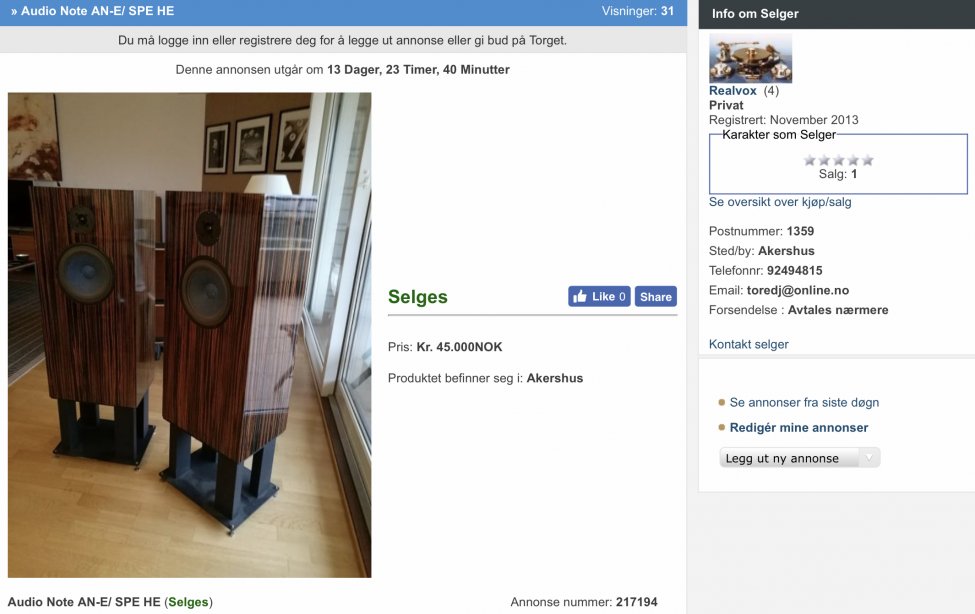Click the bullet beside Se annonser fra siste døgn
The width and height of the screenshot is (975, 614).
tap(721, 402)
